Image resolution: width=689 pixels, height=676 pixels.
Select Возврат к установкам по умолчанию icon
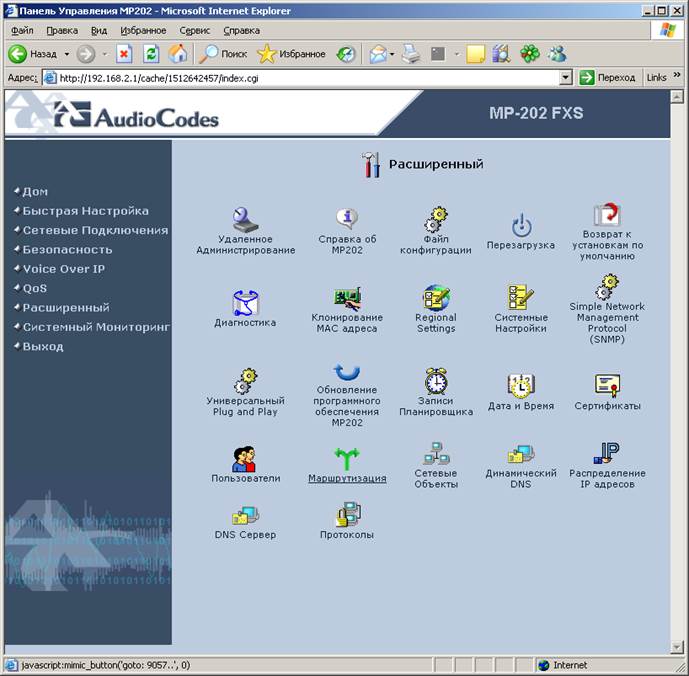[x=607, y=214]
